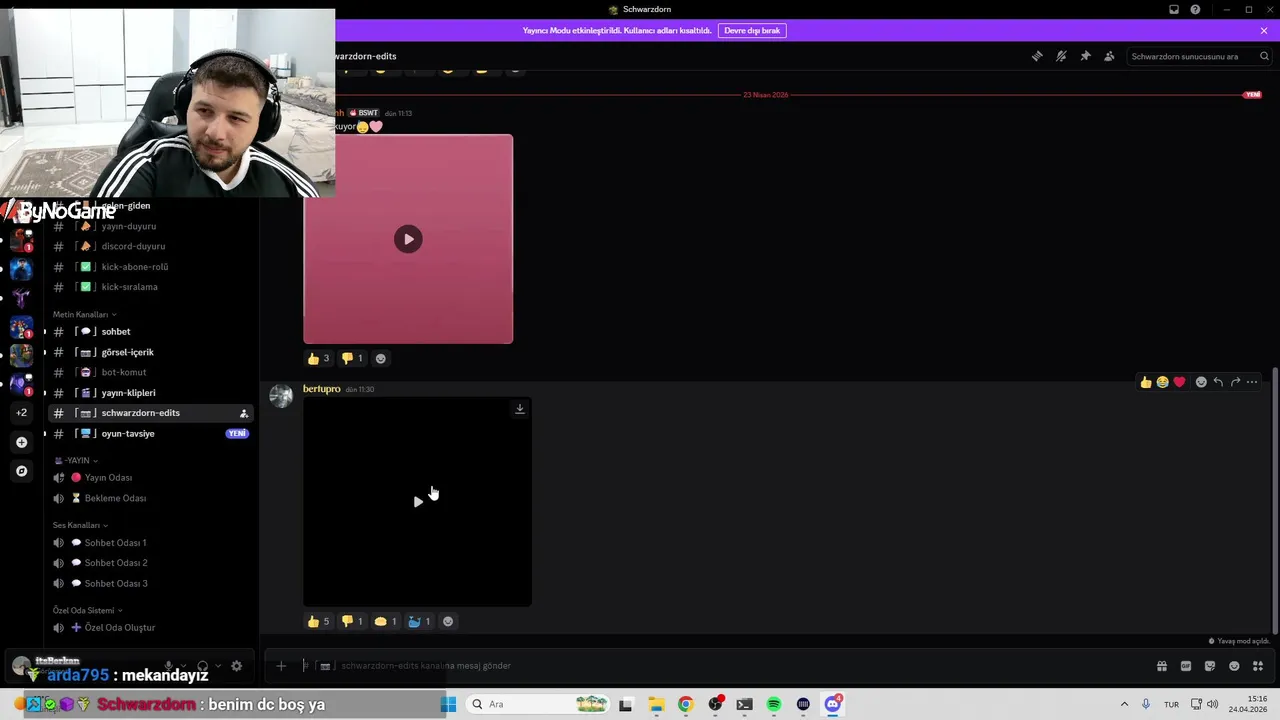
Task: Click the Devre dışı bırak button
Action: (x=752, y=31)
